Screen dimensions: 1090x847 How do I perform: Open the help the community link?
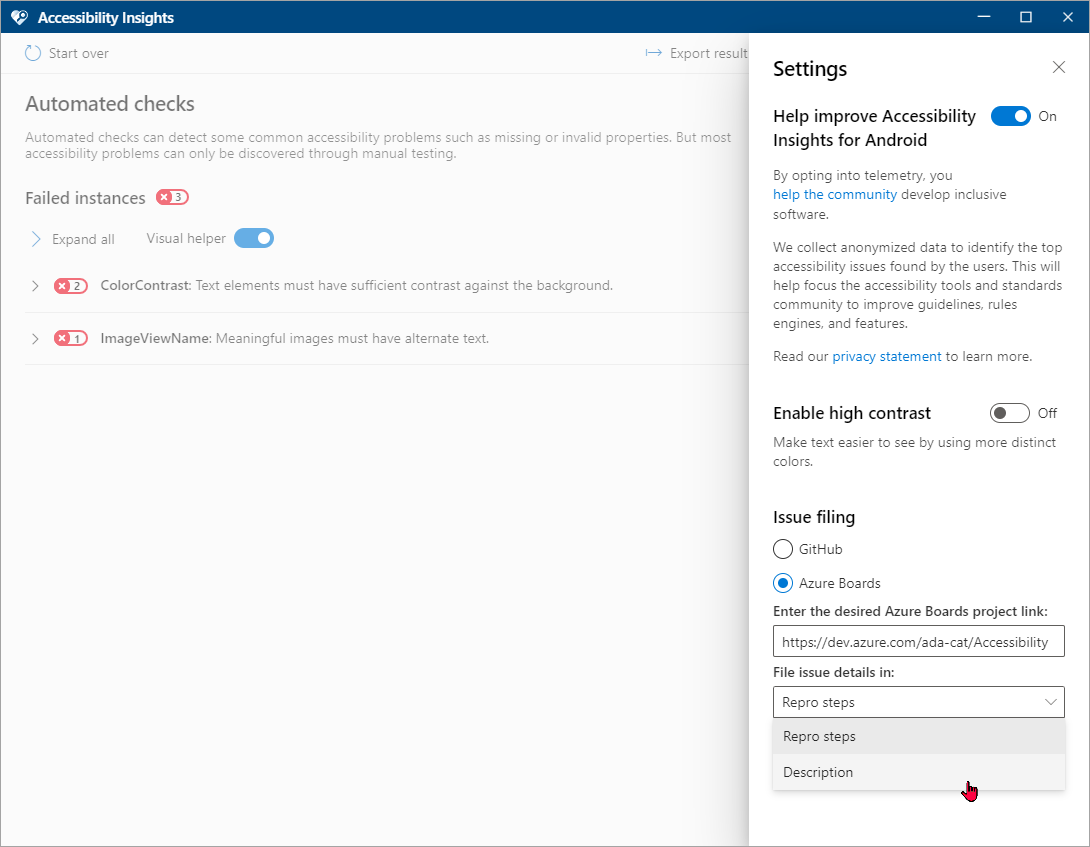pyautogui.click(x=835, y=195)
